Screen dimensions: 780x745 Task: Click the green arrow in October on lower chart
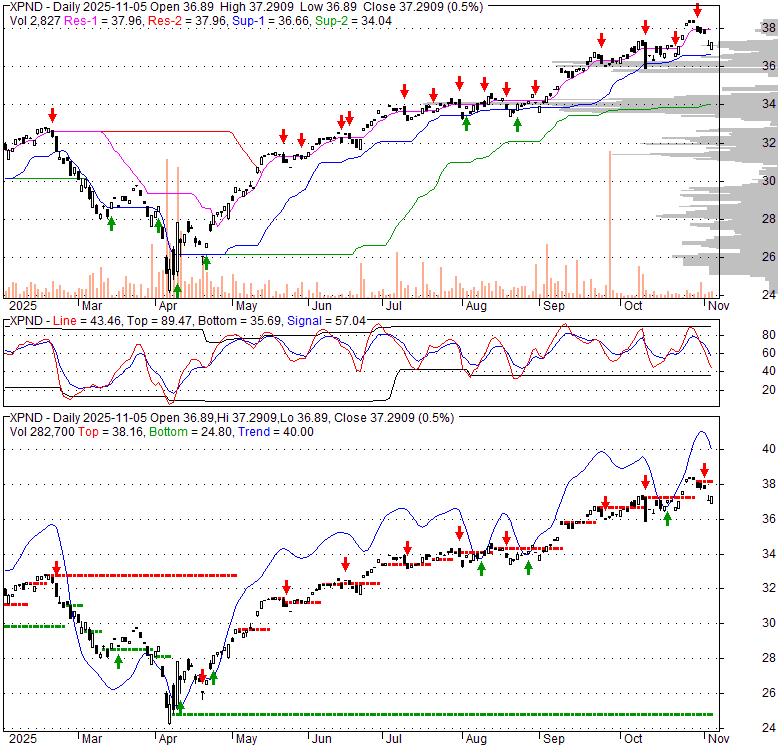click(x=667, y=518)
